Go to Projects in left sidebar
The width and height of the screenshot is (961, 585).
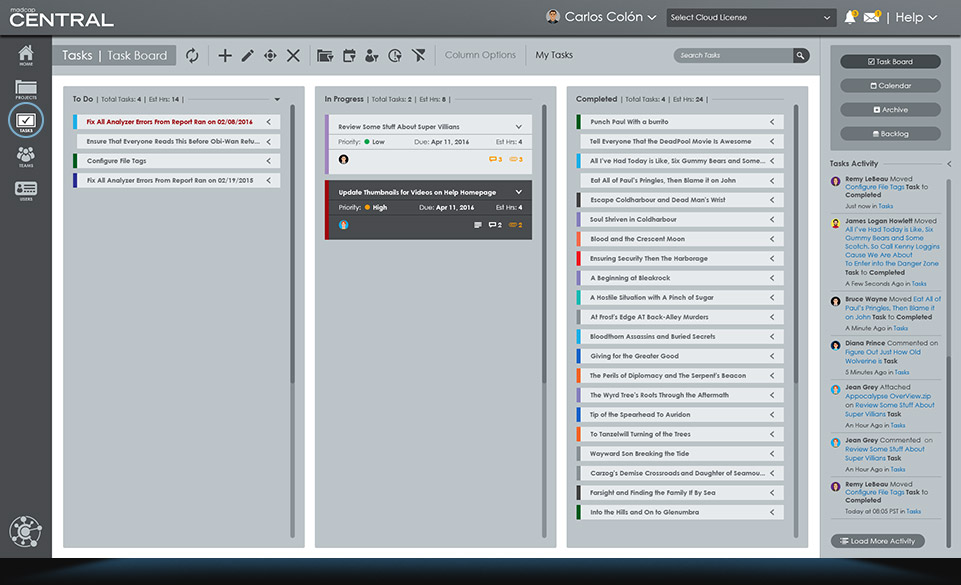[x=25, y=92]
